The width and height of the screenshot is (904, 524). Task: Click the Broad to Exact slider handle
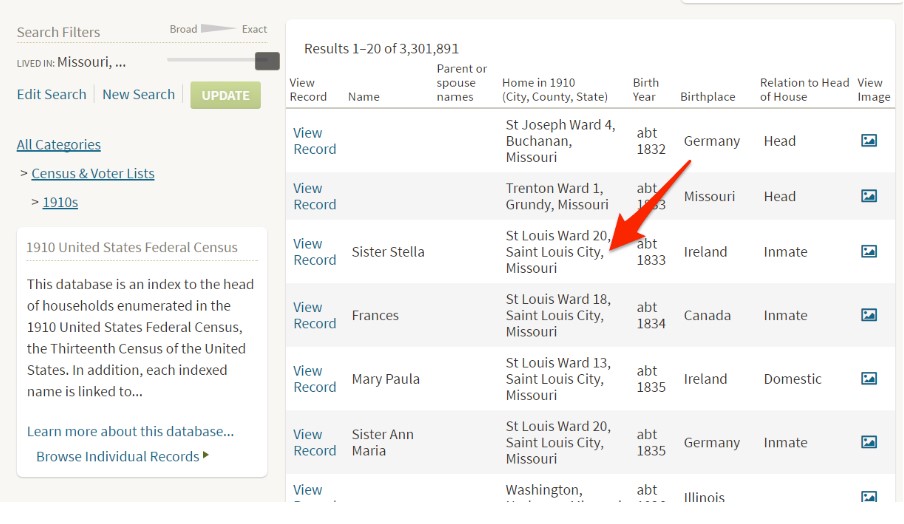[267, 61]
